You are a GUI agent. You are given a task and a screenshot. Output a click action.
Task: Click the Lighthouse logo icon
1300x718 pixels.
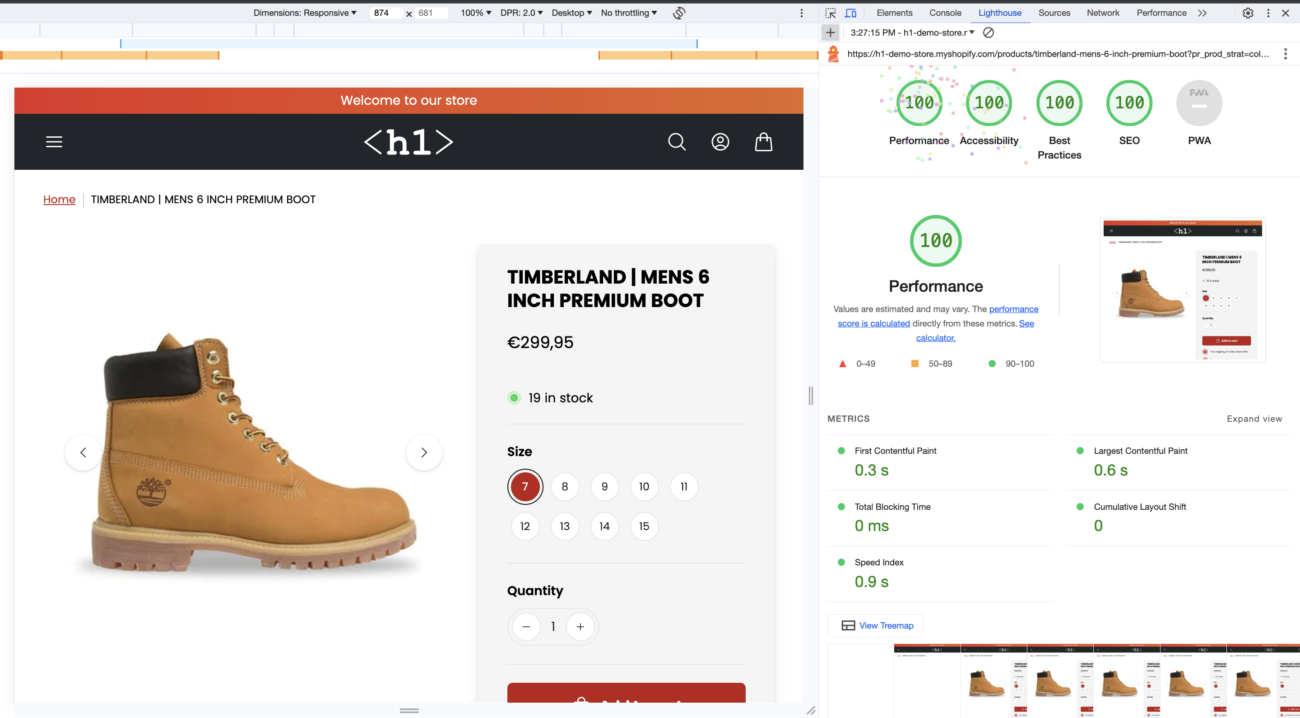pyautogui.click(x=833, y=54)
